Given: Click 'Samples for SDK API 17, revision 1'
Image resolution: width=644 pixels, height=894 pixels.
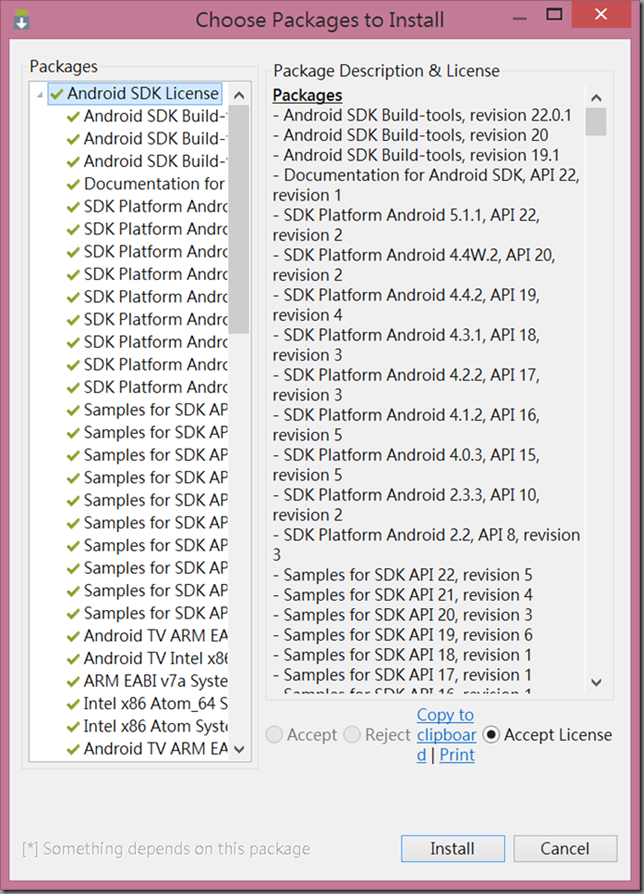Looking at the screenshot, I should click(402, 674).
